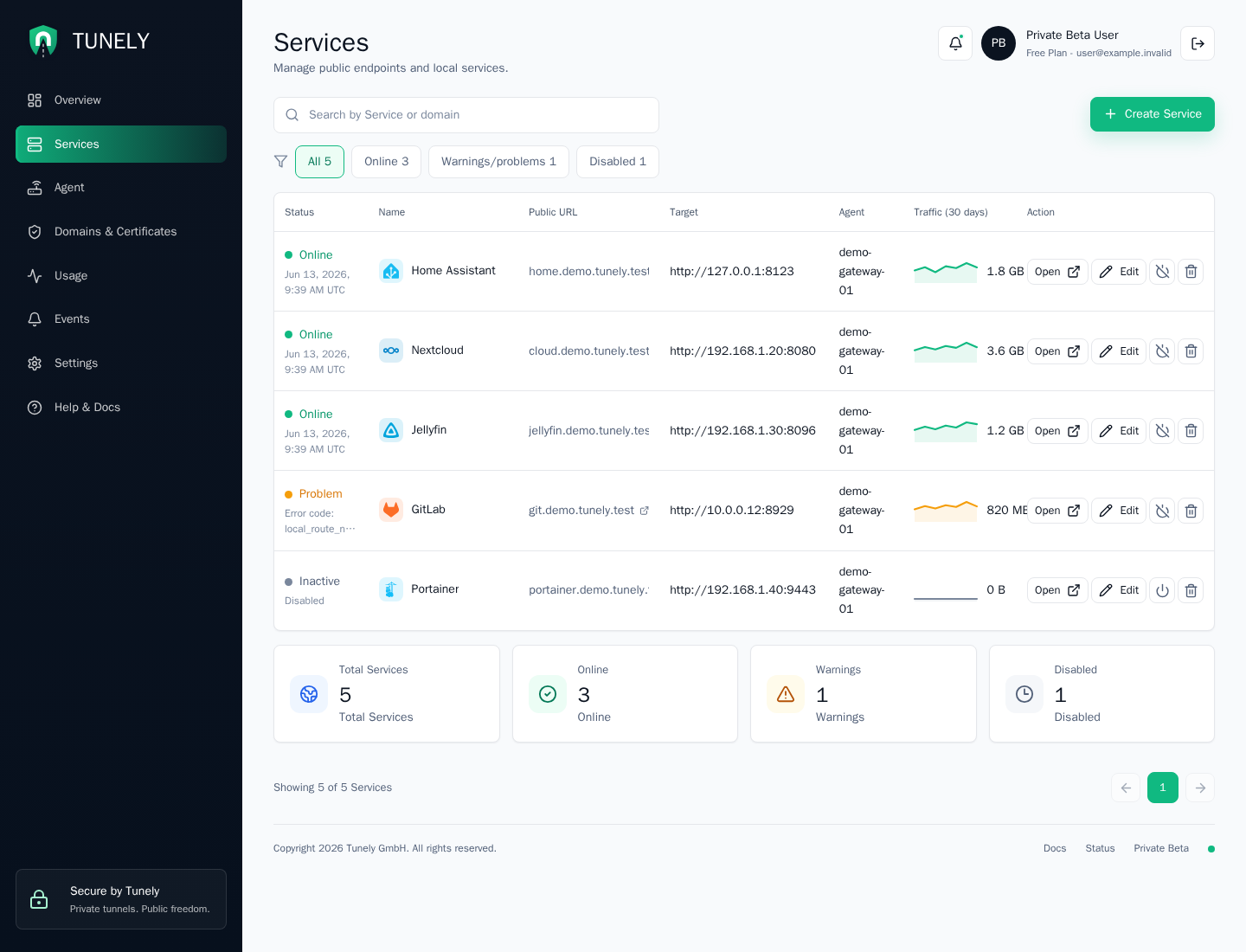Select page 1 pagination button
The height and width of the screenshot is (952, 1246).
(1163, 788)
